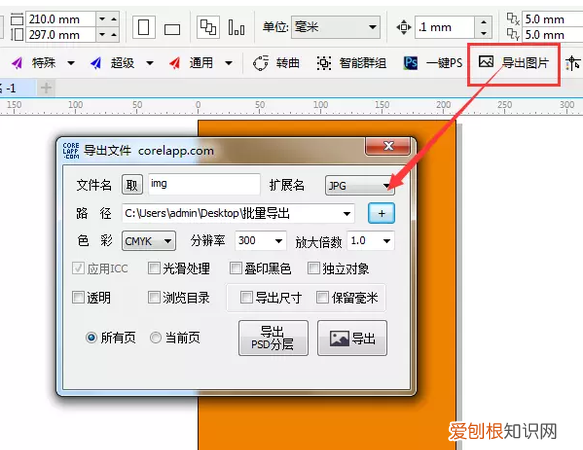Open the 导出图片 export image tool
Image resolution: width=583 pixels, height=450 pixels.
coord(513,63)
